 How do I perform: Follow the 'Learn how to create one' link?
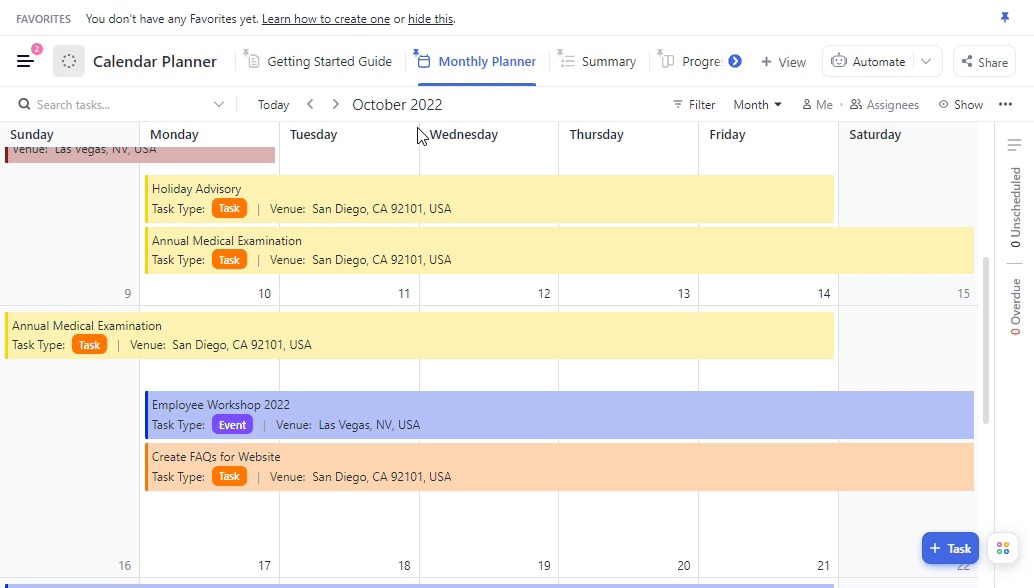325,19
